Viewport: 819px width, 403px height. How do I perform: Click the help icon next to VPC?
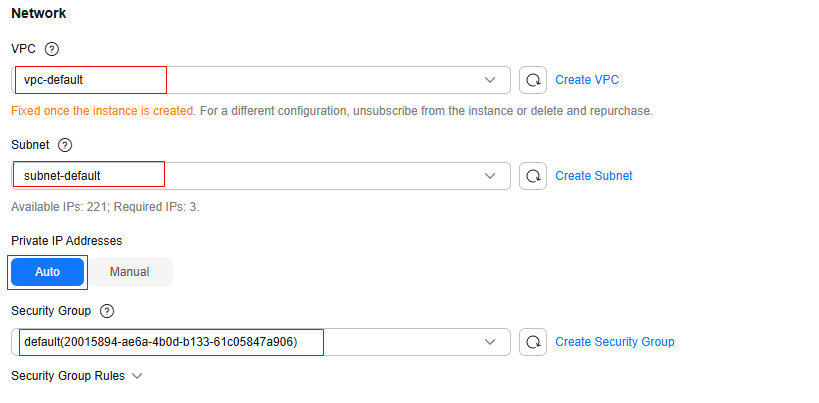tap(52, 48)
